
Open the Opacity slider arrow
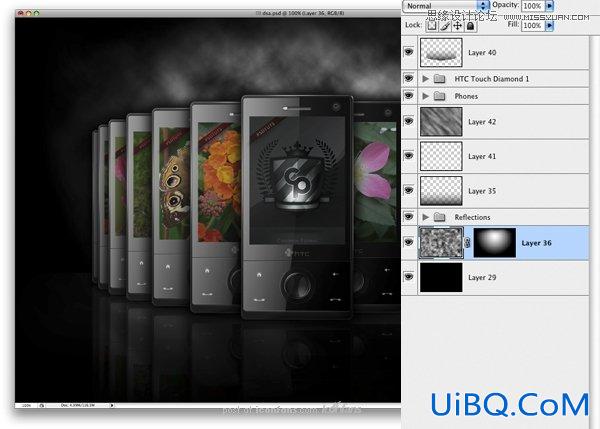(550, 6)
